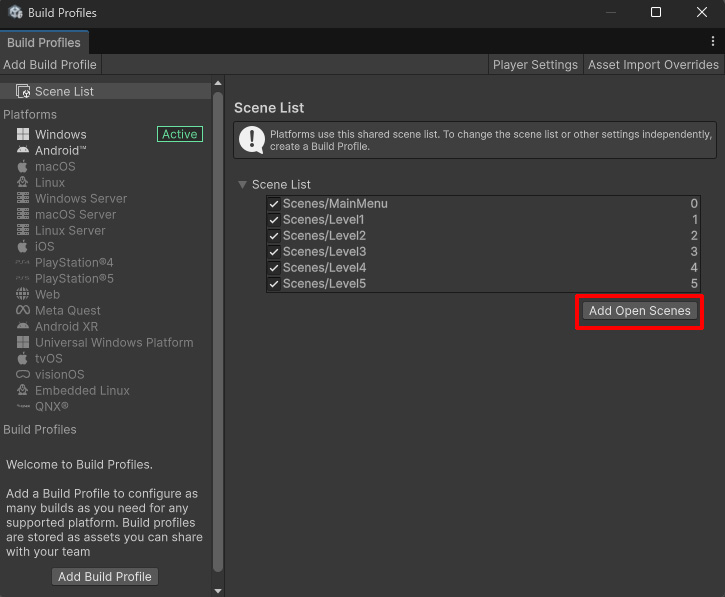Image resolution: width=725 pixels, height=597 pixels.
Task: Maximize the Build Profiles window
Action: [656, 12]
